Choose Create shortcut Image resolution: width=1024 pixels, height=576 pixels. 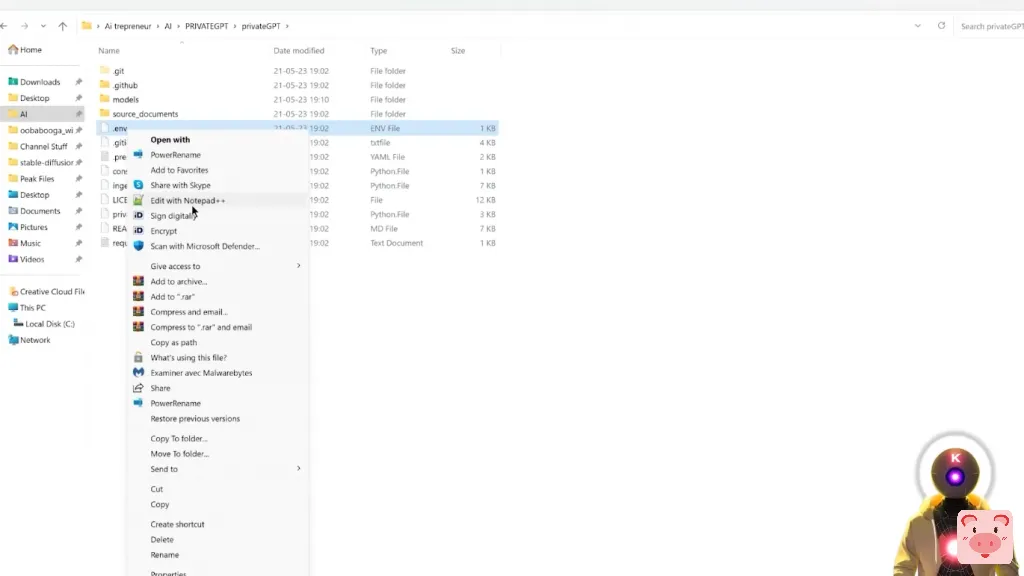[x=177, y=524]
